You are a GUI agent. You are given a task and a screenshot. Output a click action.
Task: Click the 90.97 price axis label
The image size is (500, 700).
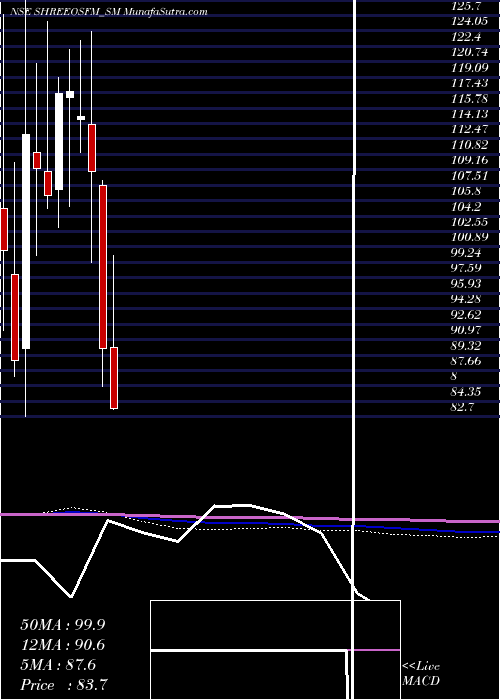[467, 330]
